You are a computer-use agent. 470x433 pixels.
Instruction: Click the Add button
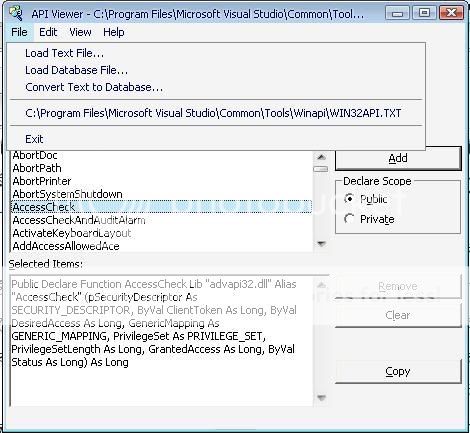pos(398,158)
